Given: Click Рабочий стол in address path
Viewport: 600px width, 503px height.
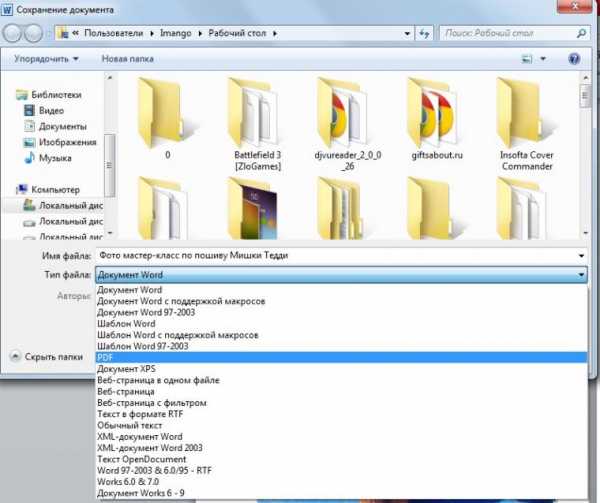Looking at the screenshot, I should coord(237,34).
